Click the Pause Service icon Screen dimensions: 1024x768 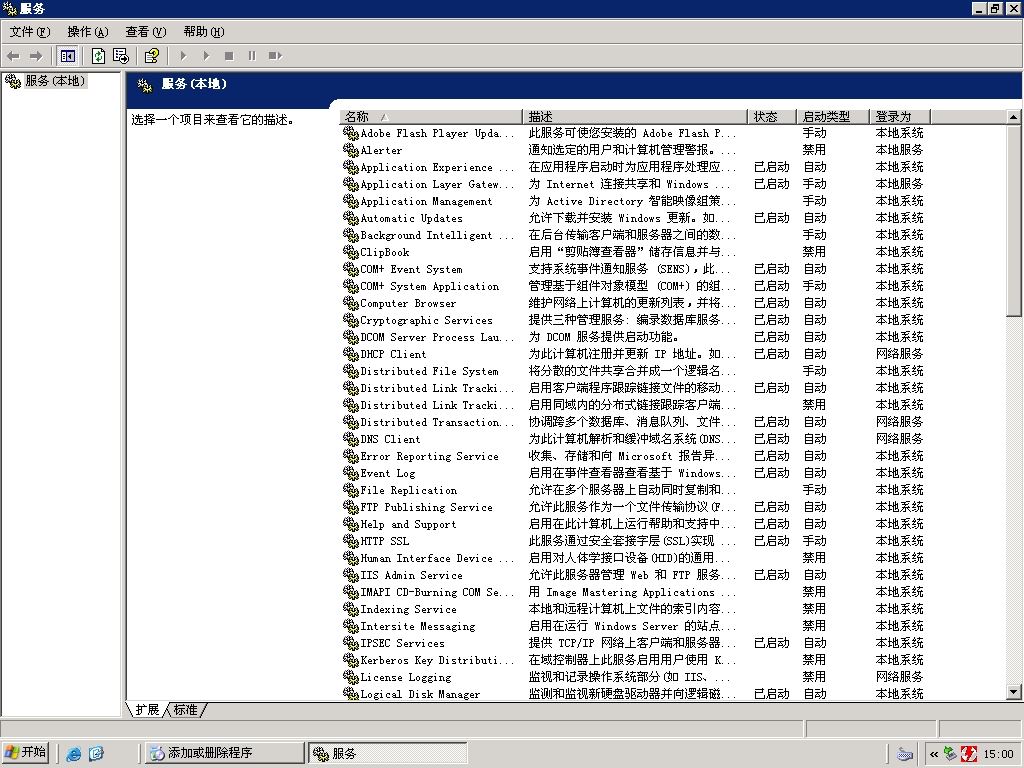(x=252, y=56)
